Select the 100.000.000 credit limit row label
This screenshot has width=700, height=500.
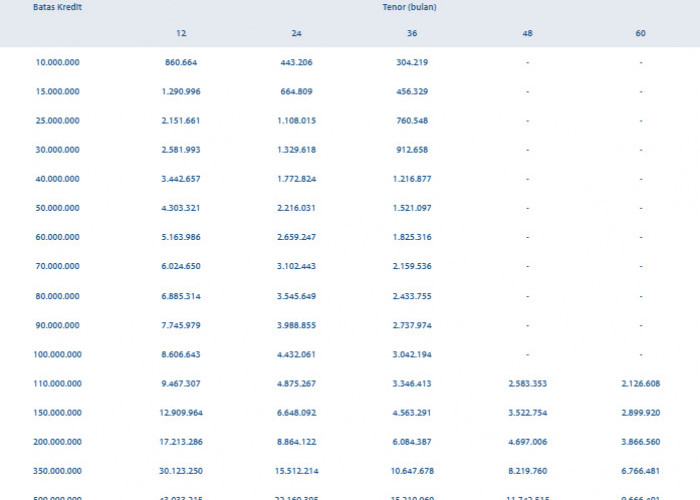pos(57,354)
